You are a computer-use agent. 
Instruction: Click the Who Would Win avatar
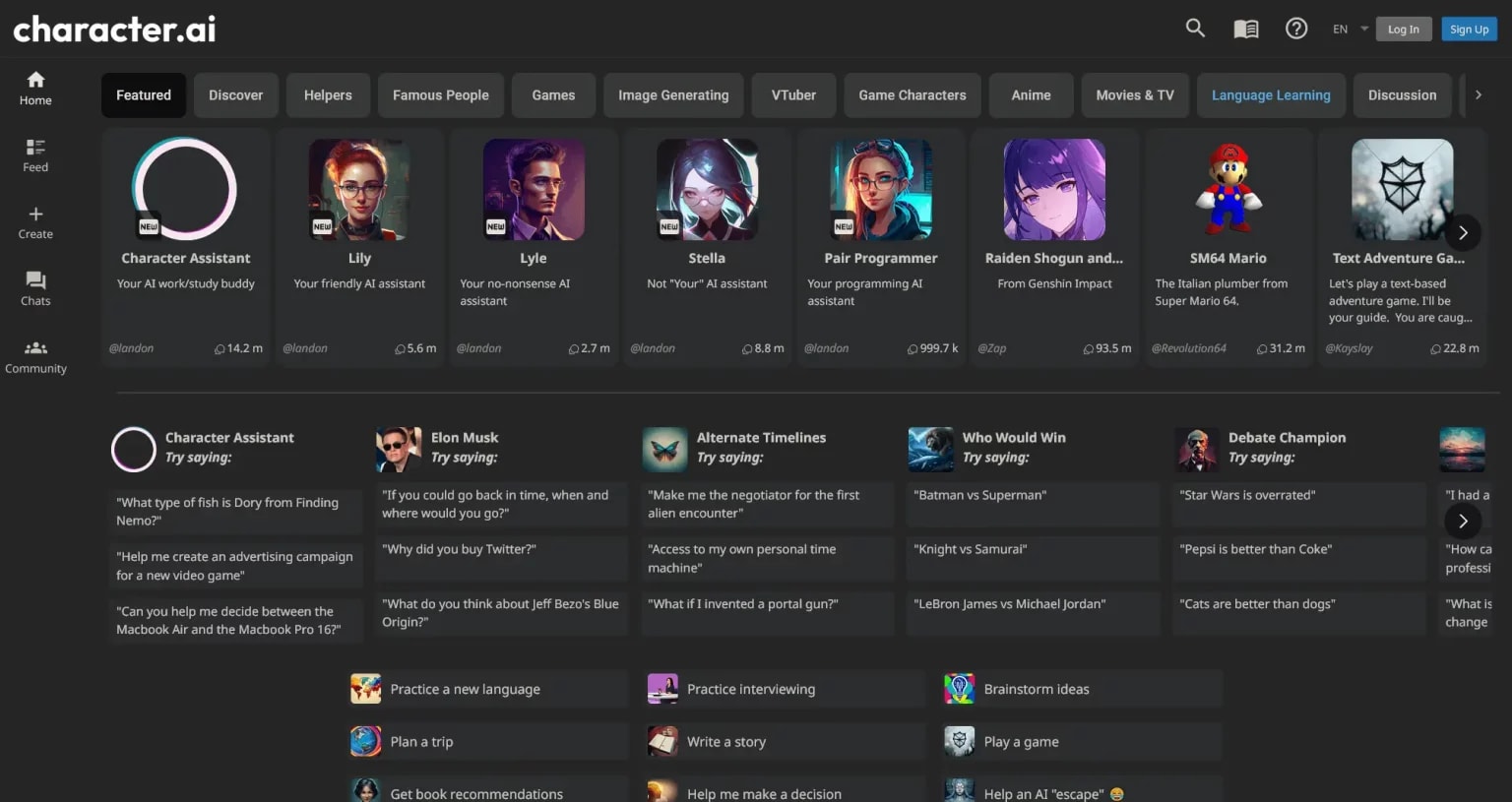click(930, 450)
